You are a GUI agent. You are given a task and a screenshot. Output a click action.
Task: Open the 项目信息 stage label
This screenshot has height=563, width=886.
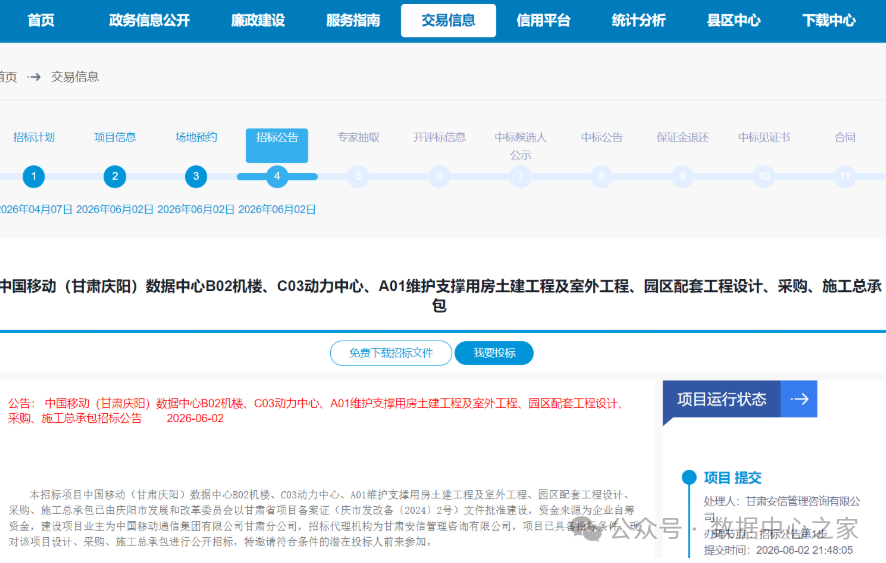[x=115, y=137]
